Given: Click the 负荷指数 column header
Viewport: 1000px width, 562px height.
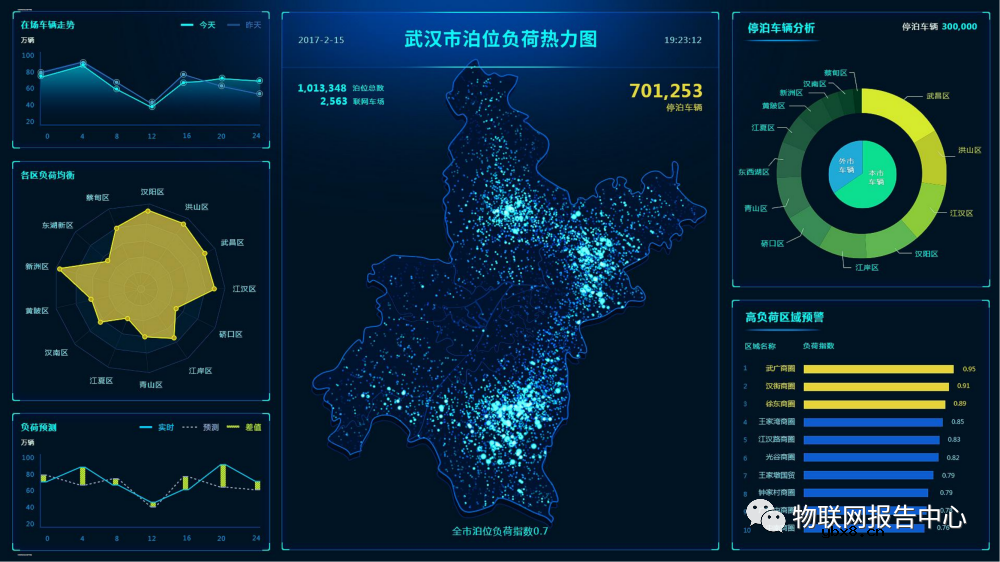Looking at the screenshot, I should [818, 346].
